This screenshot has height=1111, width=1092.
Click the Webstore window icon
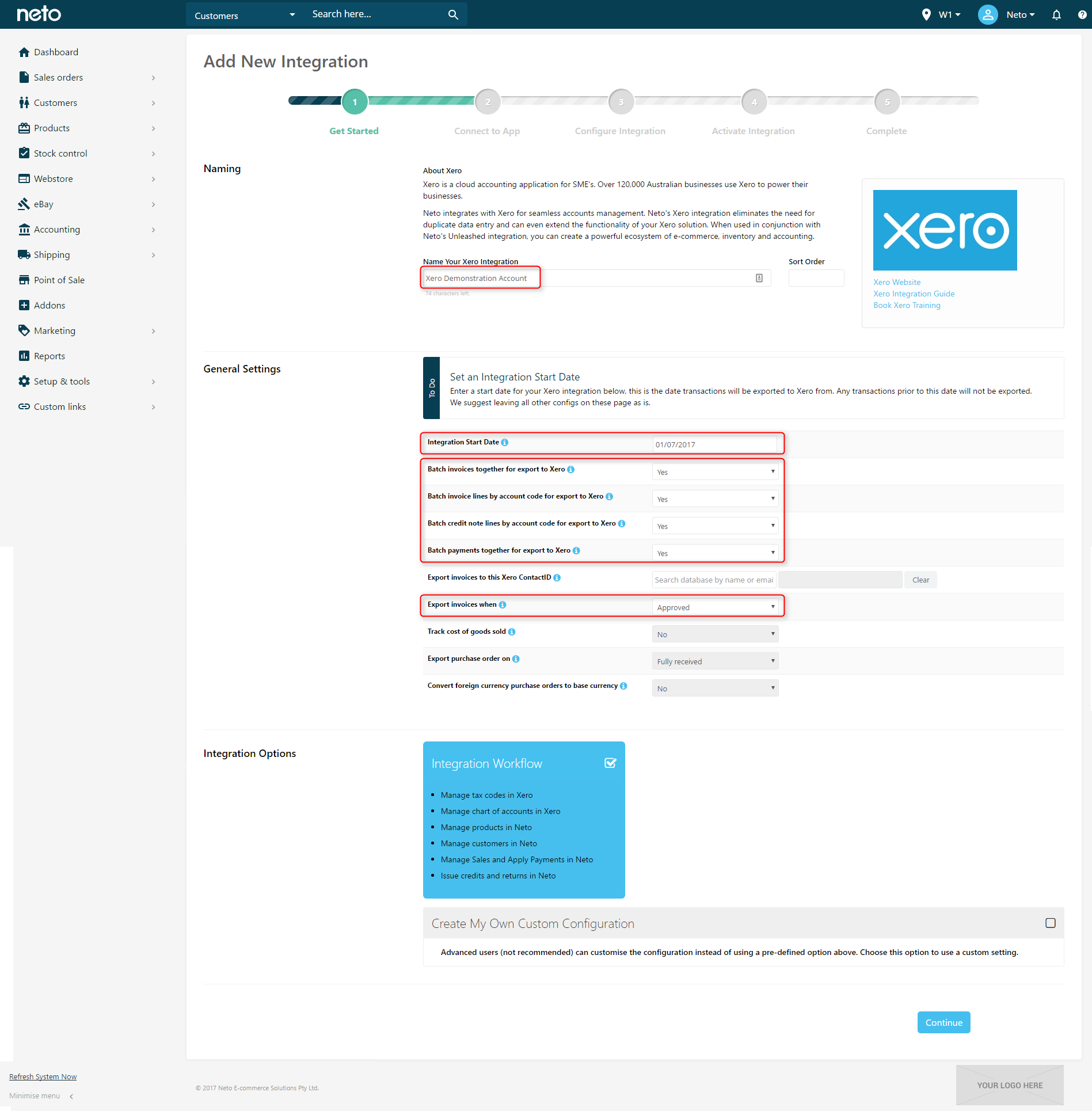pyautogui.click(x=24, y=178)
